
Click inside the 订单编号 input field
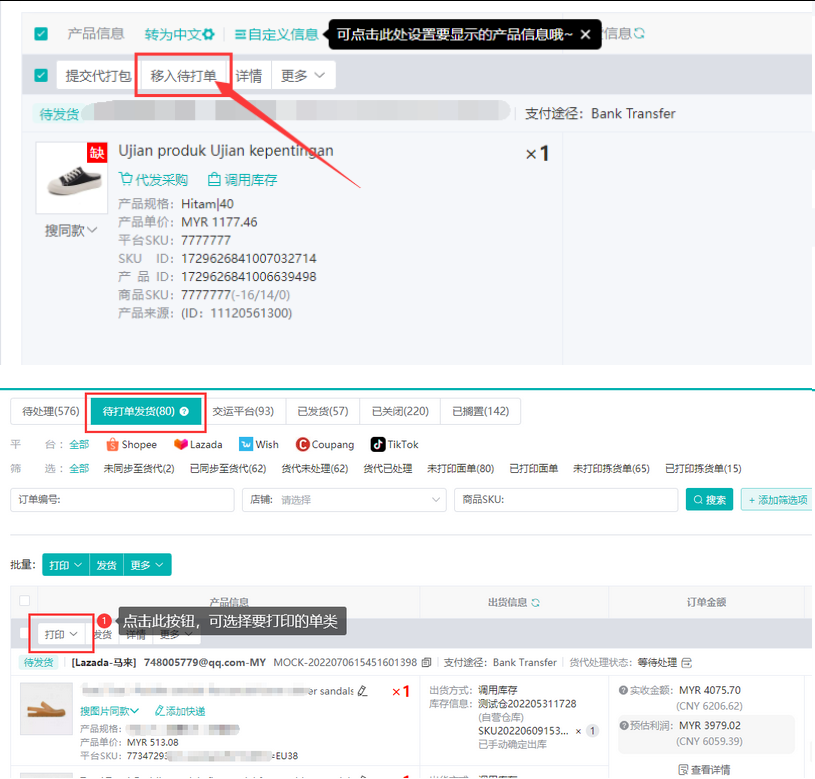[x=120, y=500]
